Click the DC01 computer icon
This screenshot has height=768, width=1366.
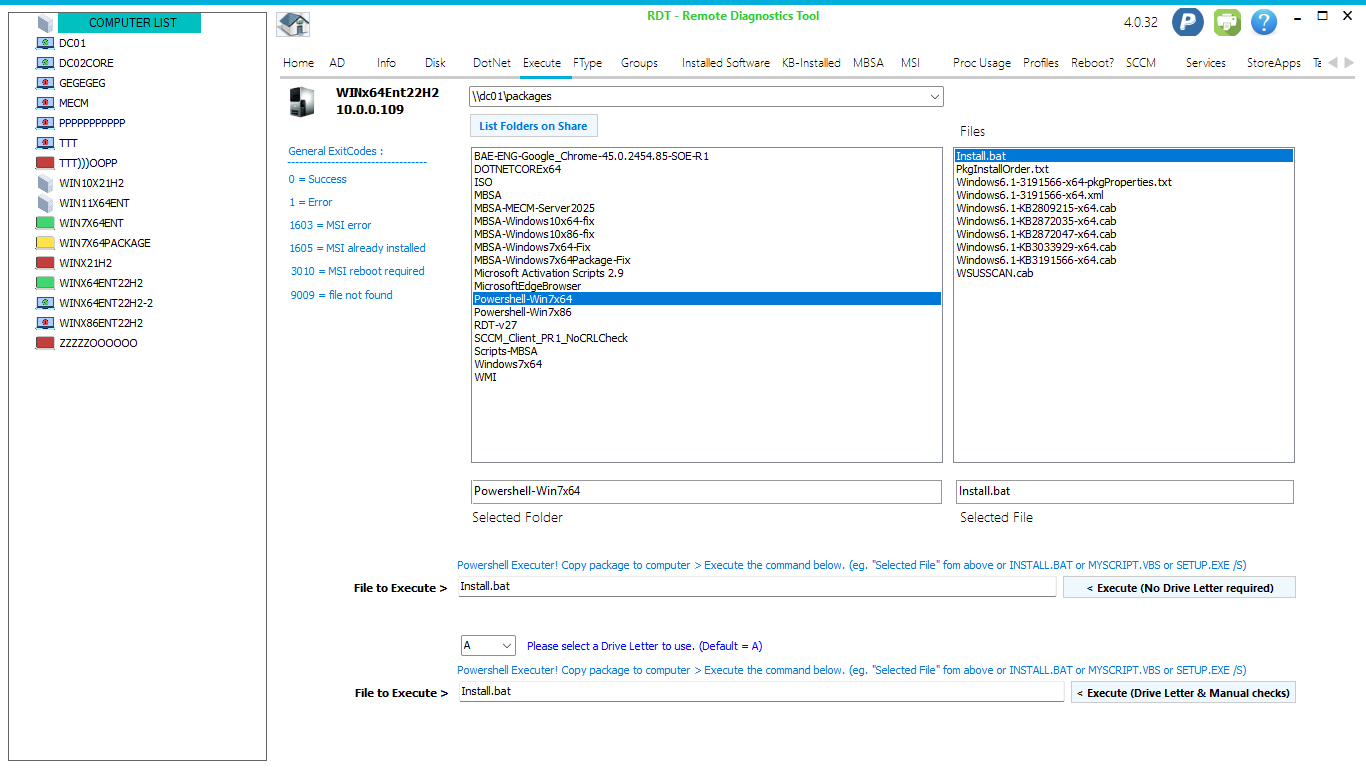(x=45, y=43)
